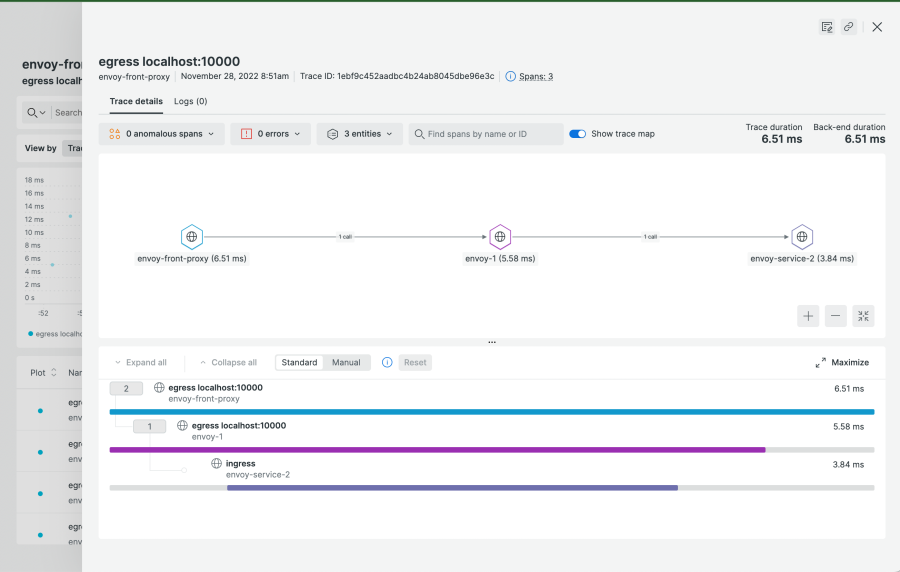
Task: Click globe icon of ingress span row
Action: click(216, 463)
